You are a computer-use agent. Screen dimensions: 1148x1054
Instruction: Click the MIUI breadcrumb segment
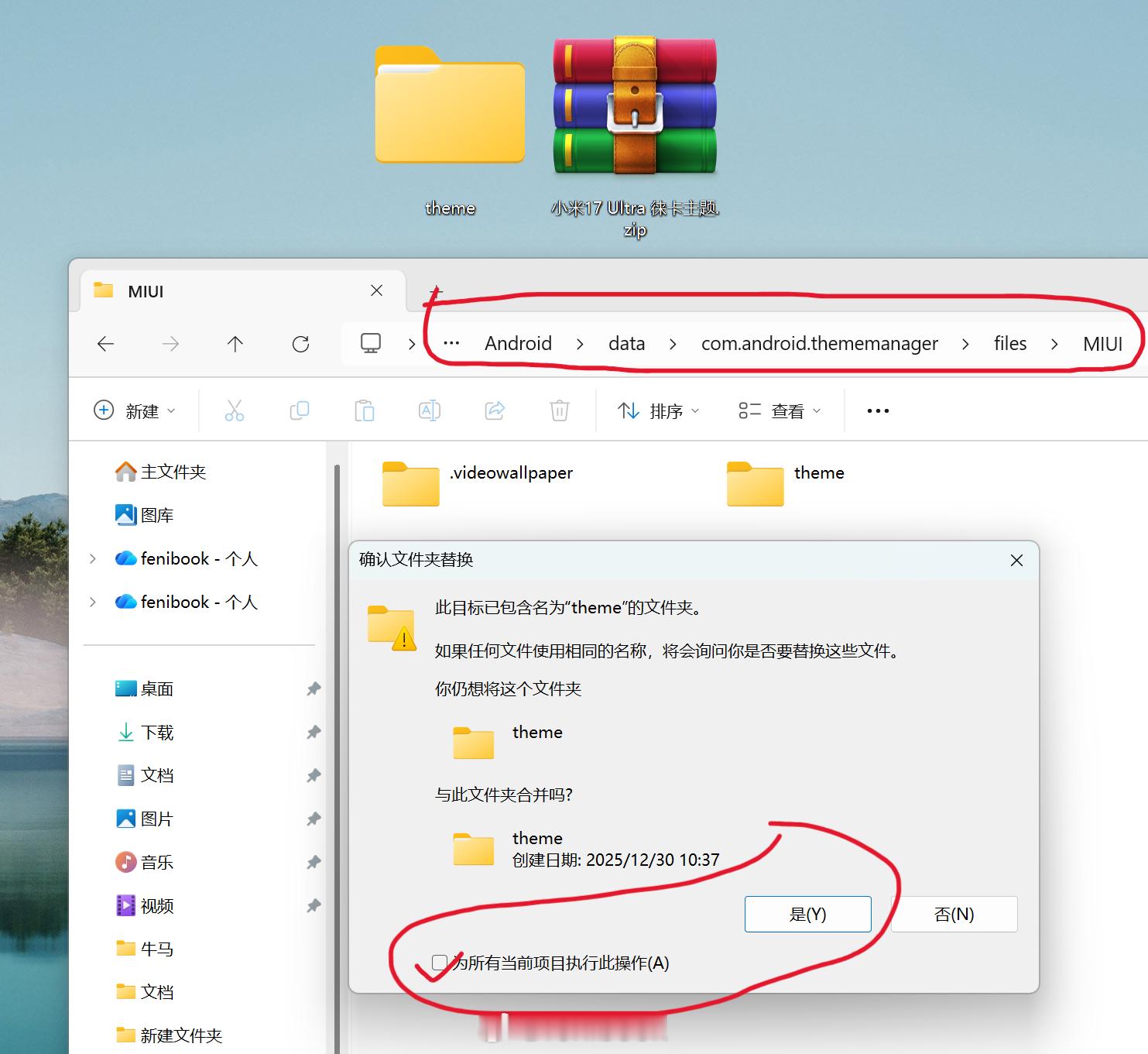1102,343
